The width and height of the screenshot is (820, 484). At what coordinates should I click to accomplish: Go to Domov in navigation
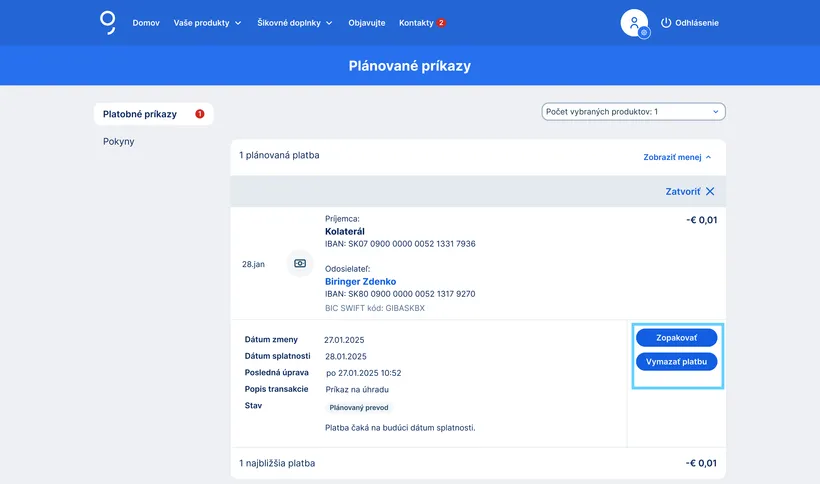tap(146, 23)
